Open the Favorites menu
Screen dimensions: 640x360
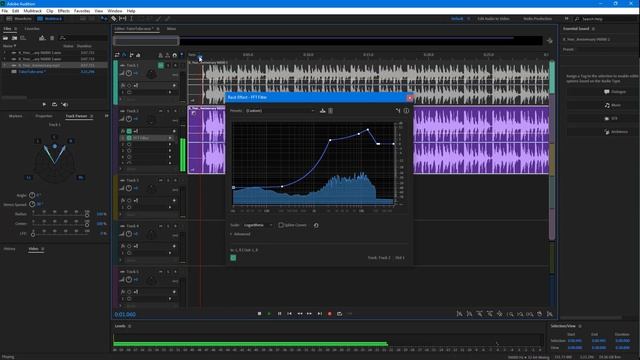point(82,11)
